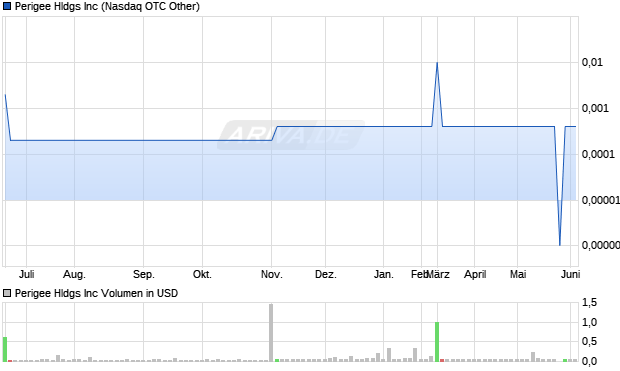Image resolution: width=620 pixels, height=371 pixels.
Task: Click the 0,5 volume axis label
Action: click(x=589, y=341)
